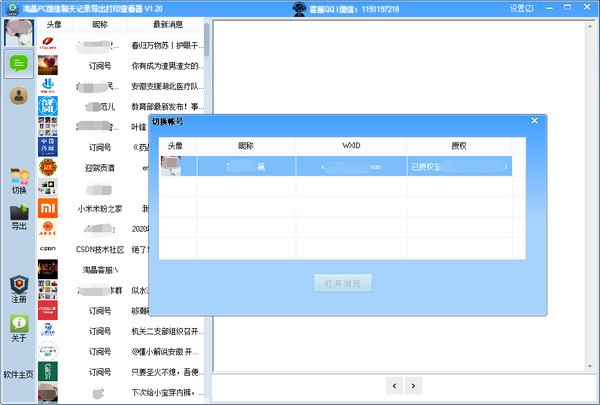
Task: Click the WXID column header
Action: point(350,145)
